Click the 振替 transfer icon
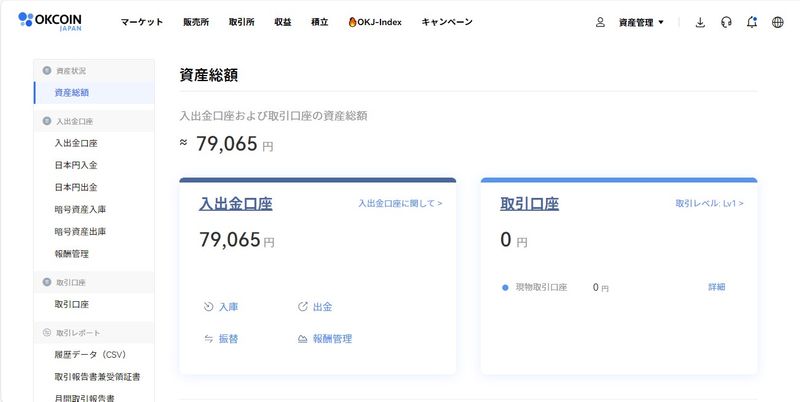 click(209, 339)
